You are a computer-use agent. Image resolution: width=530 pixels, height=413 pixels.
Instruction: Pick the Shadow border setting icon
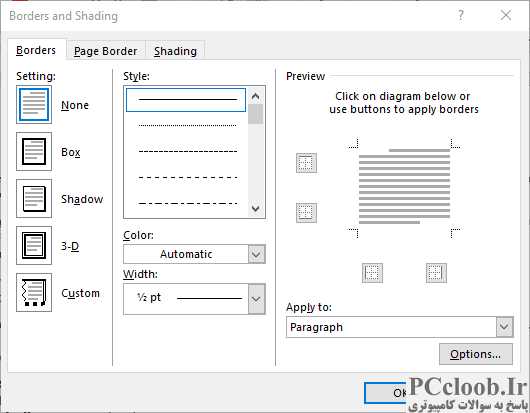coord(34,198)
